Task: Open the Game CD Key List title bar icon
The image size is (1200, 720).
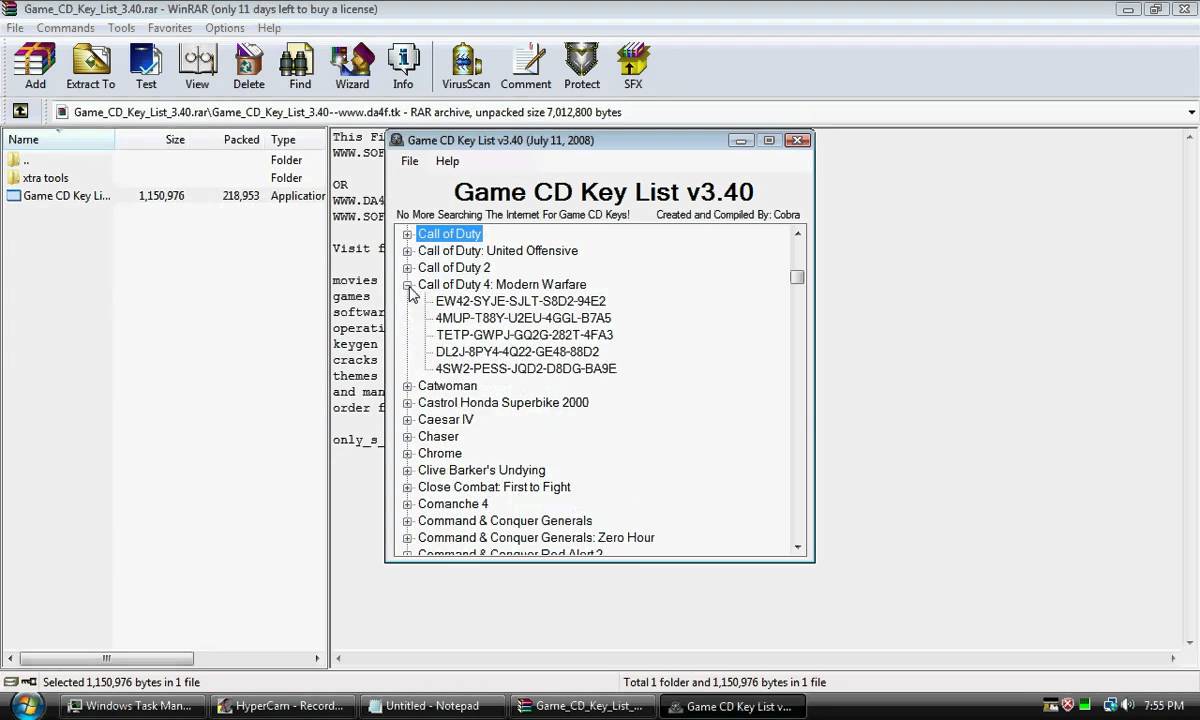Action: 396,140
